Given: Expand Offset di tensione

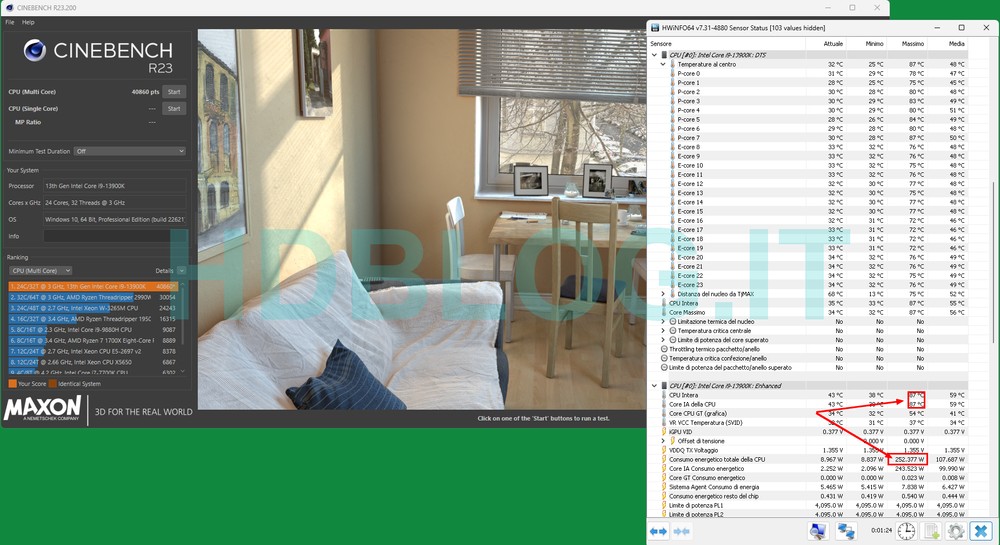Looking at the screenshot, I should [663, 440].
